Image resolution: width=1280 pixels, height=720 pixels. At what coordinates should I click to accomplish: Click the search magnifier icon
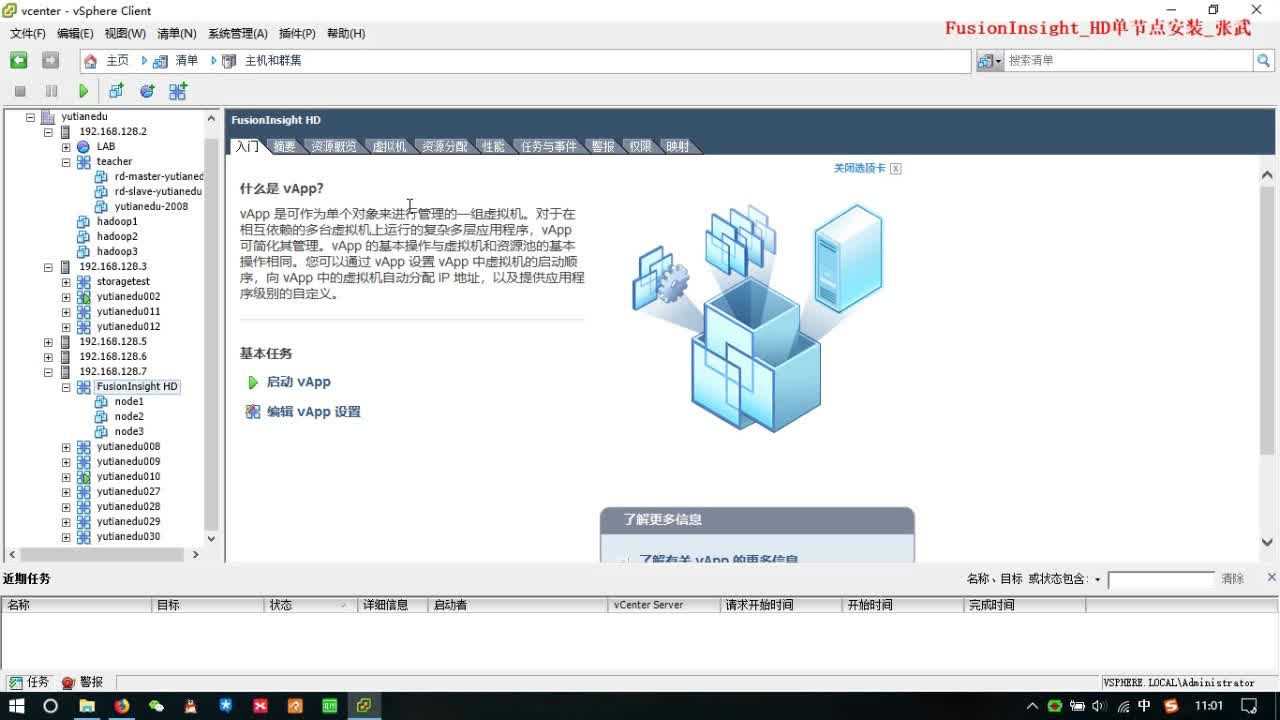pos(1263,61)
